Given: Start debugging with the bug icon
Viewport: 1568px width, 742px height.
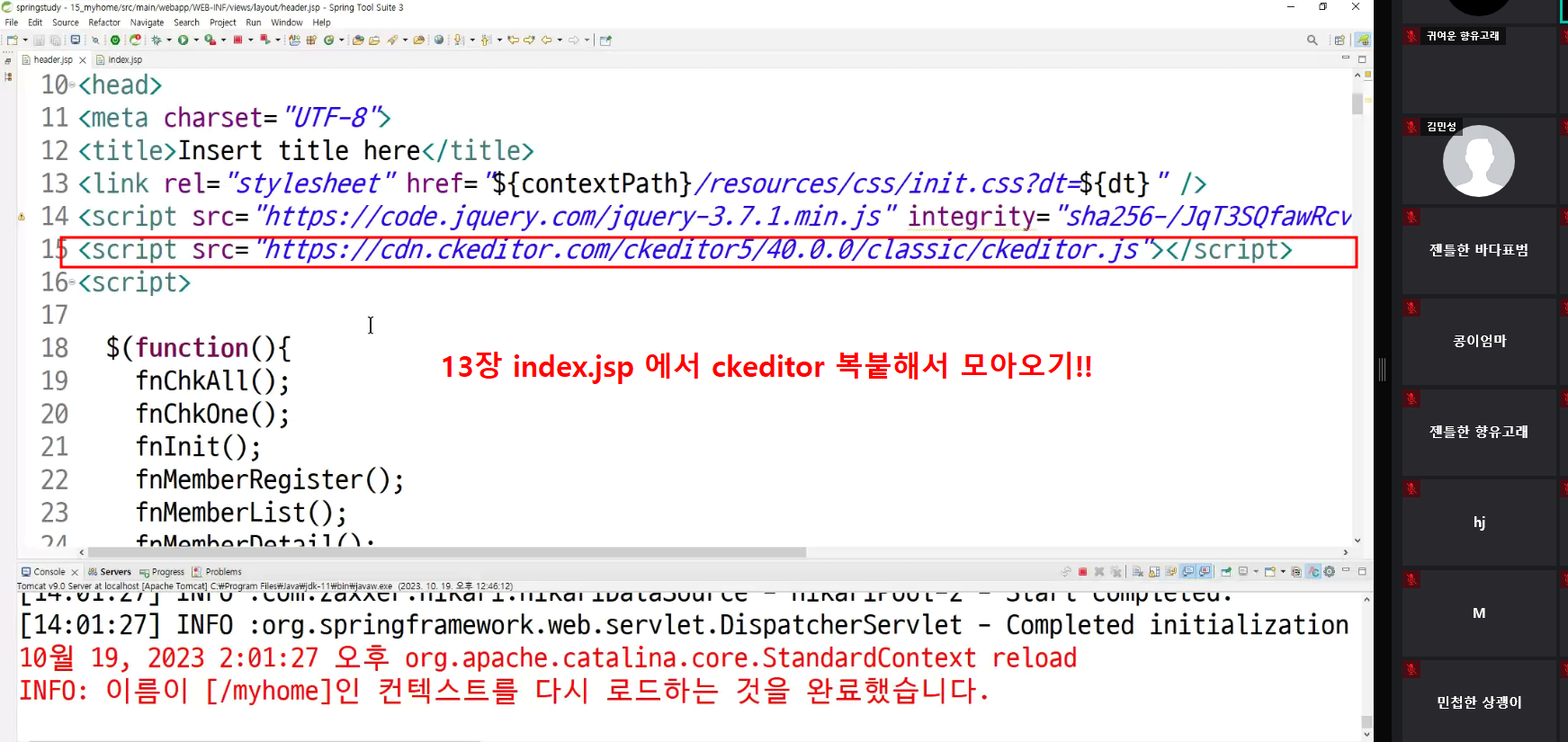Looking at the screenshot, I should 156,40.
